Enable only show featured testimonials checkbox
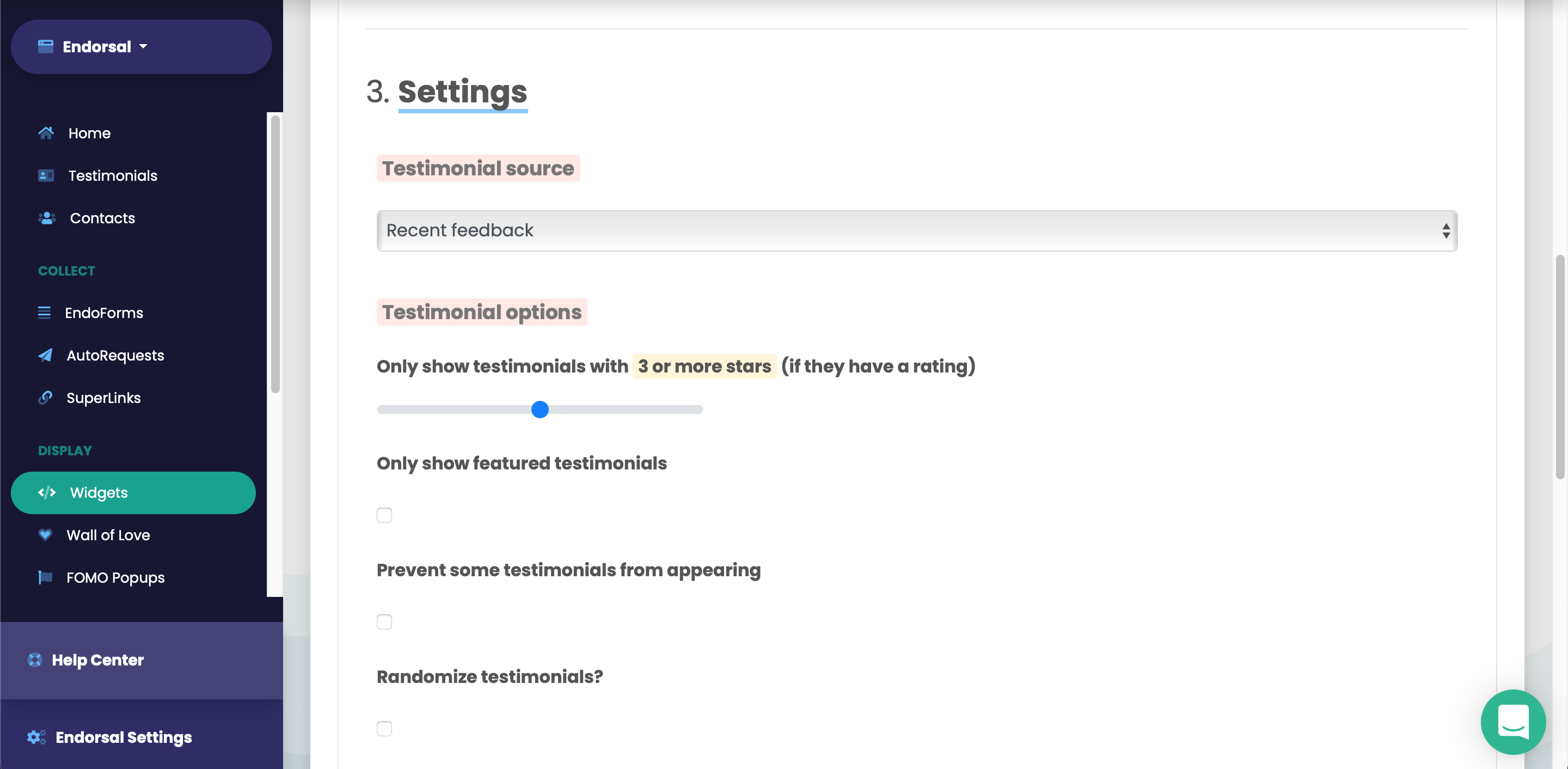1568x769 pixels. [x=384, y=515]
